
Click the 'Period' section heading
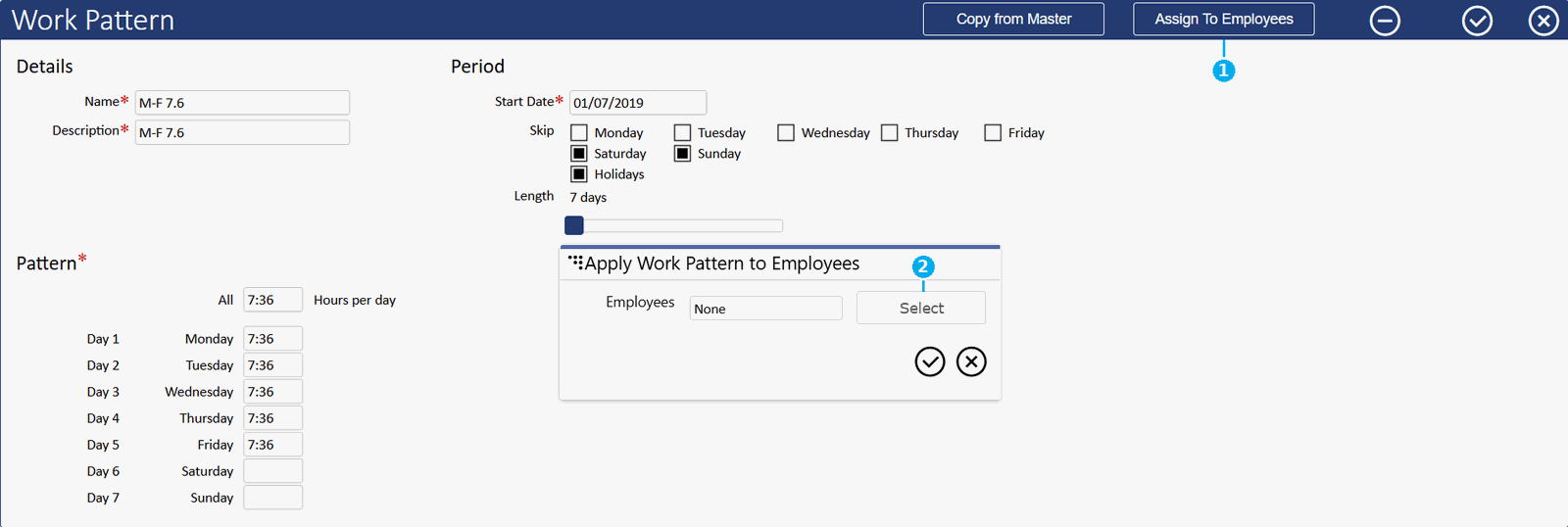pyautogui.click(x=477, y=67)
